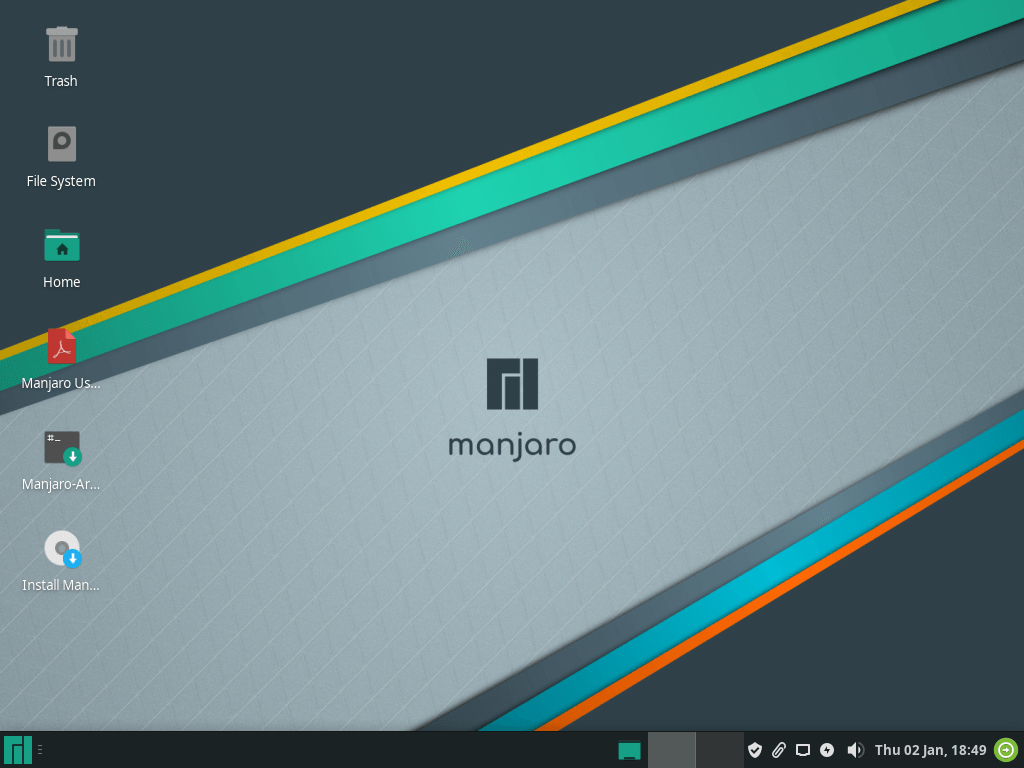Open the clipboard manager paperclip tray icon
1024x768 pixels.
(x=781, y=749)
